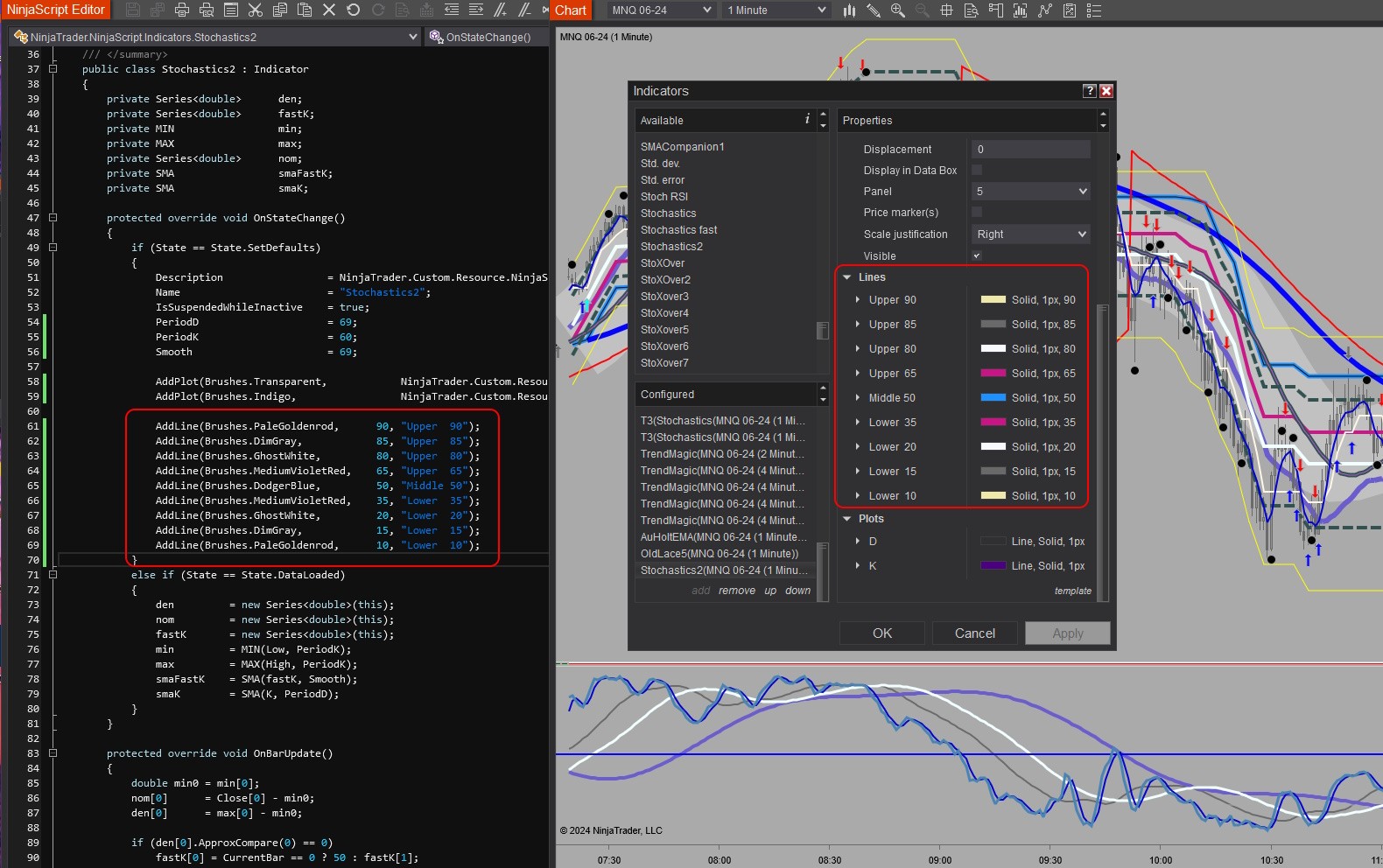Click the OK button in Indicators dialog
The height and width of the screenshot is (868, 1383).
881,633
